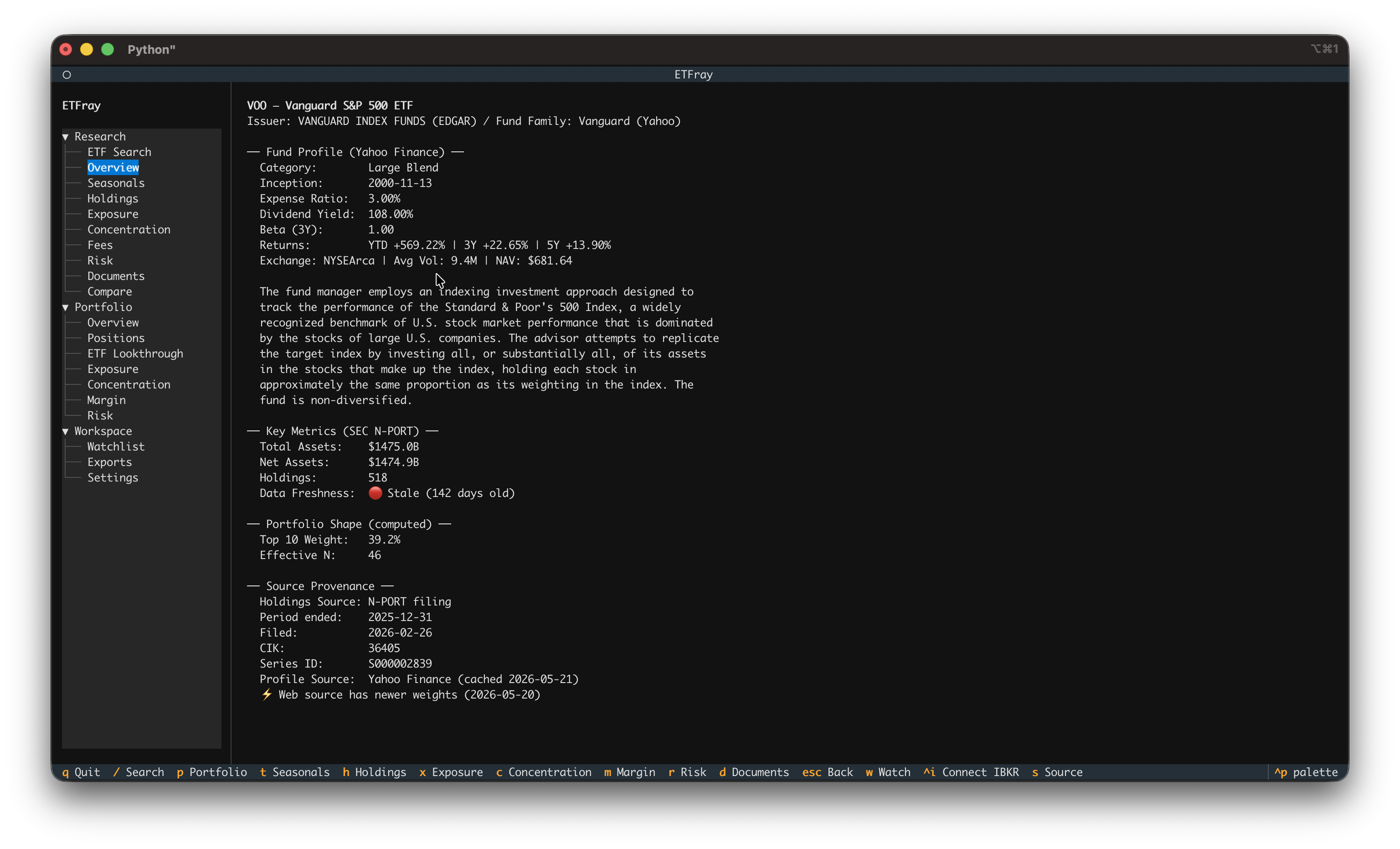
Task: Open the Watchlist item
Action: pos(116,446)
